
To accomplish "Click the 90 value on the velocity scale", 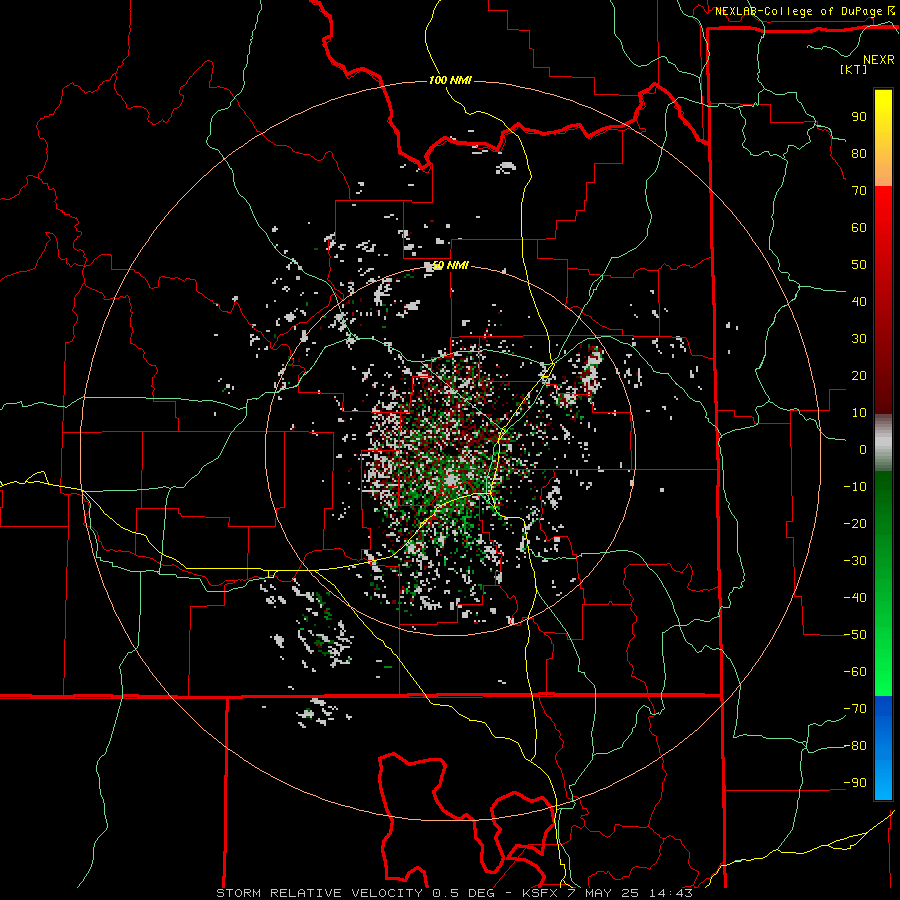I will 859,117.
